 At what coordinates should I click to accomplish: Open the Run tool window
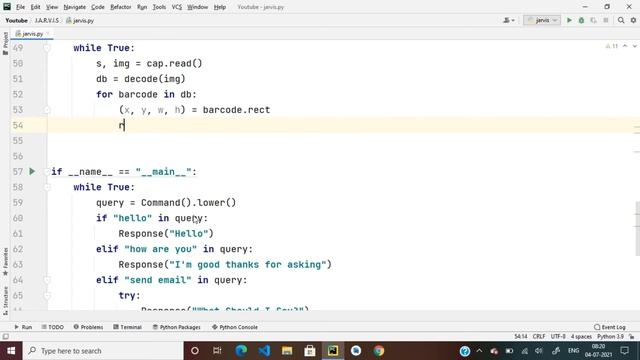point(23,327)
